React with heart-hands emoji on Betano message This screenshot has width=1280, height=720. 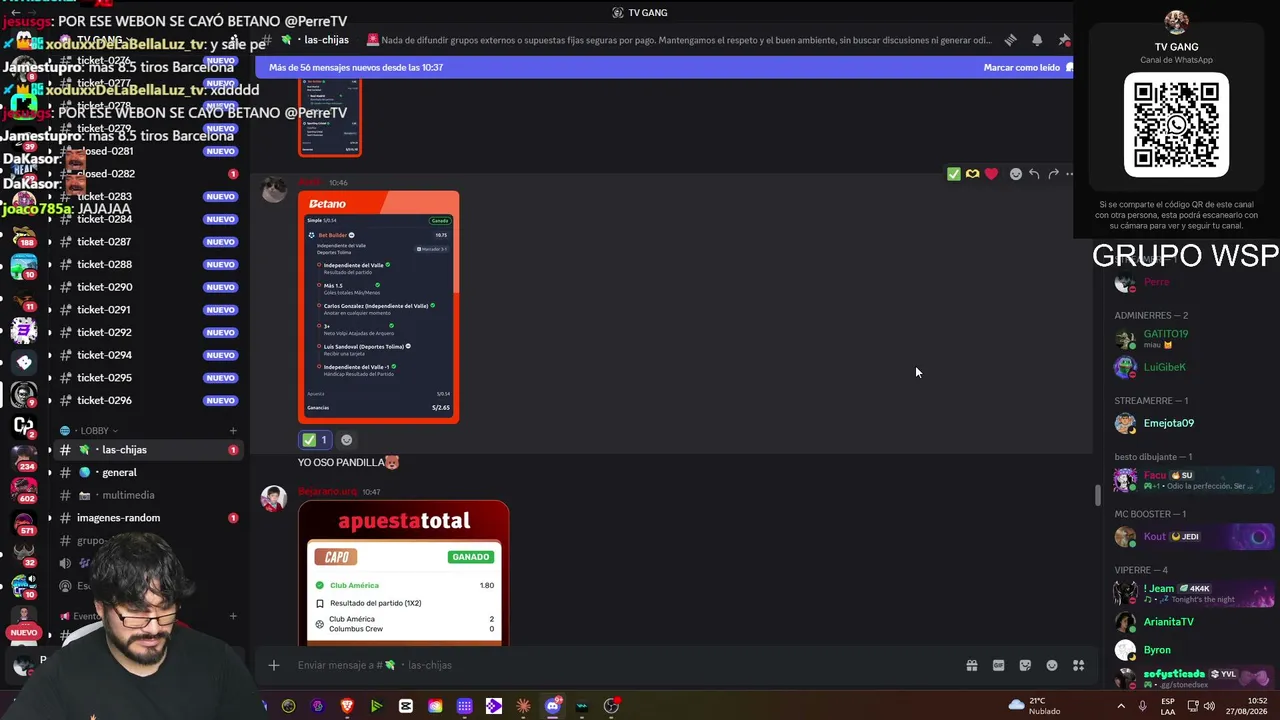coord(972,174)
